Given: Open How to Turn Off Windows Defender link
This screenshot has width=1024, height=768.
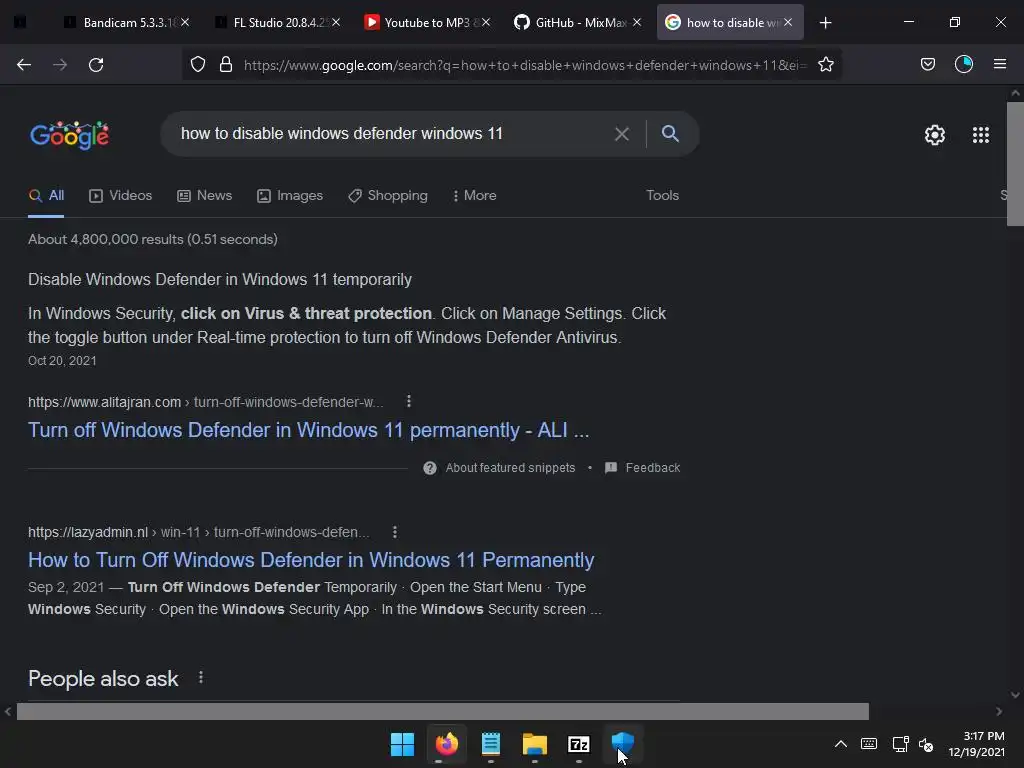Looking at the screenshot, I should click(311, 560).
